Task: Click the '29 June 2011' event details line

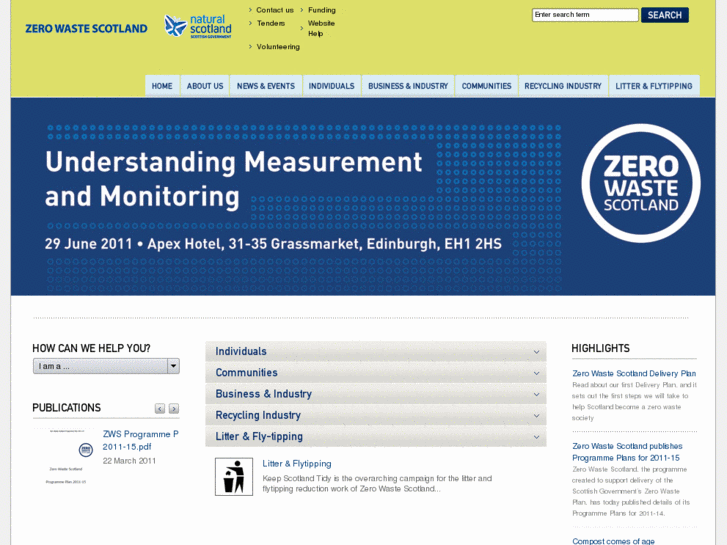Action: point(273,244)
